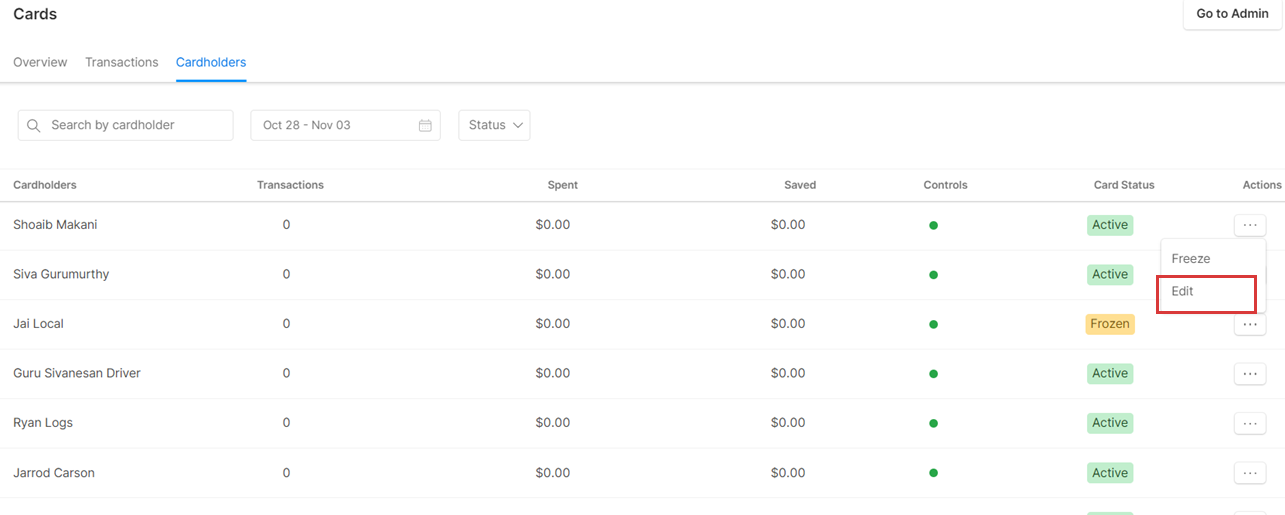Click Active status badge for Ryan Logs

[x=1110, y=423]
